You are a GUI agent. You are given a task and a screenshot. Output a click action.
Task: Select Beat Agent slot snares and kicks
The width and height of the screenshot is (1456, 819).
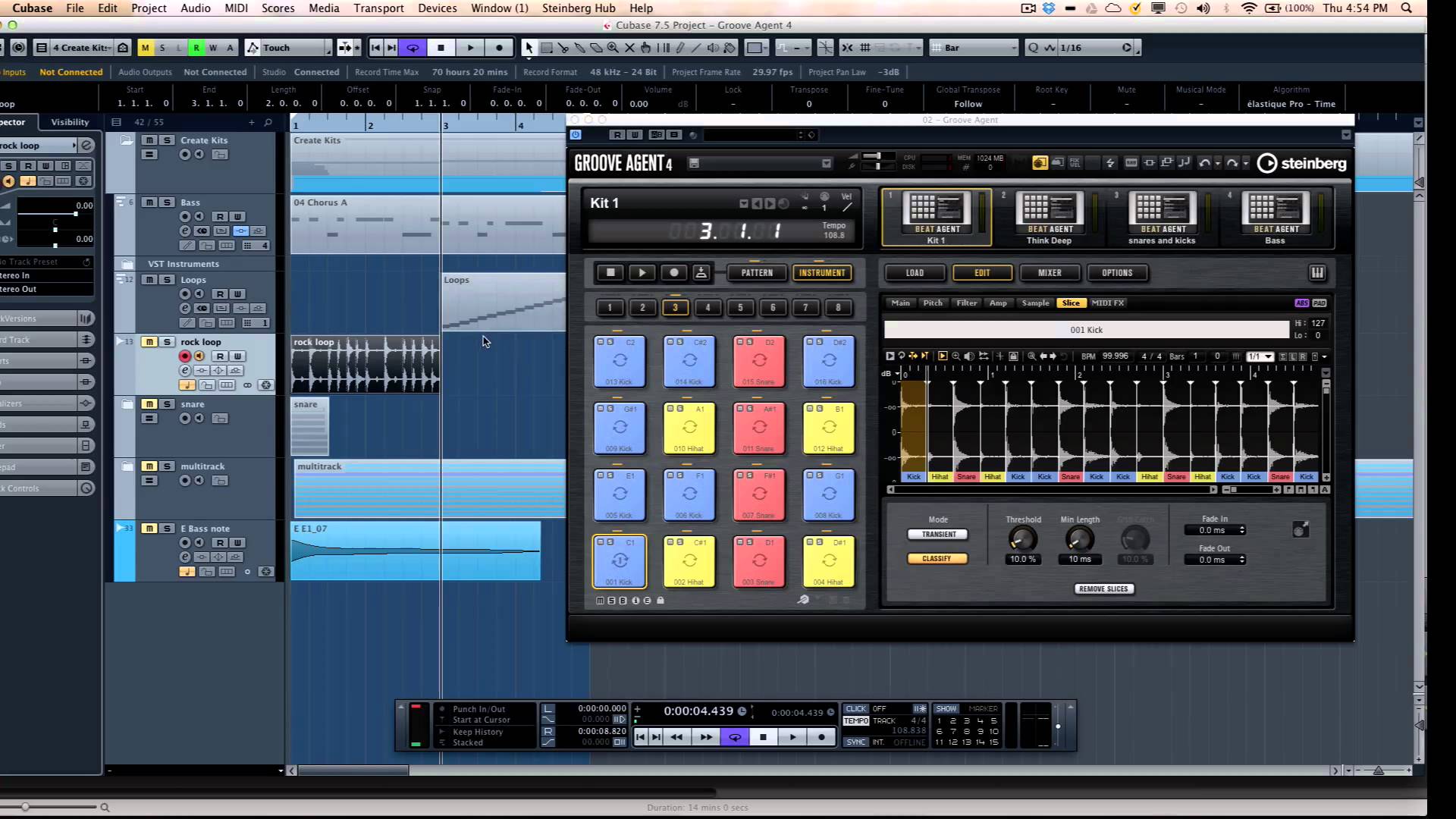1162,218
